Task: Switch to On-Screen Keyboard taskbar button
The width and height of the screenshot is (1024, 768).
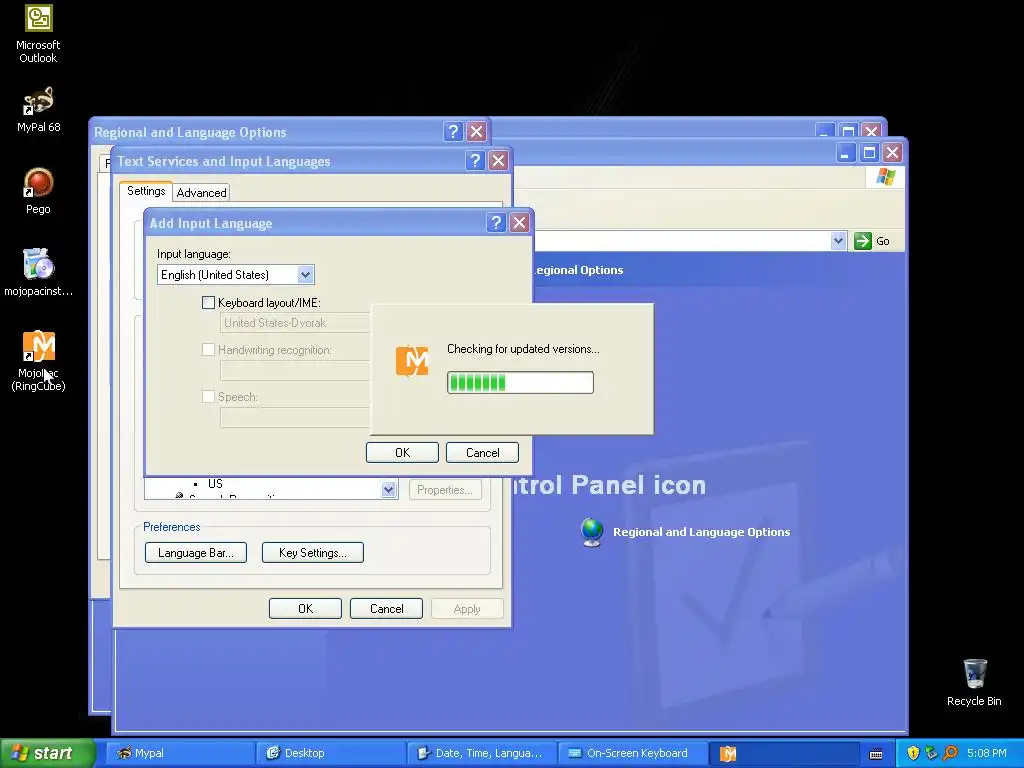Action: coord(632,753)
